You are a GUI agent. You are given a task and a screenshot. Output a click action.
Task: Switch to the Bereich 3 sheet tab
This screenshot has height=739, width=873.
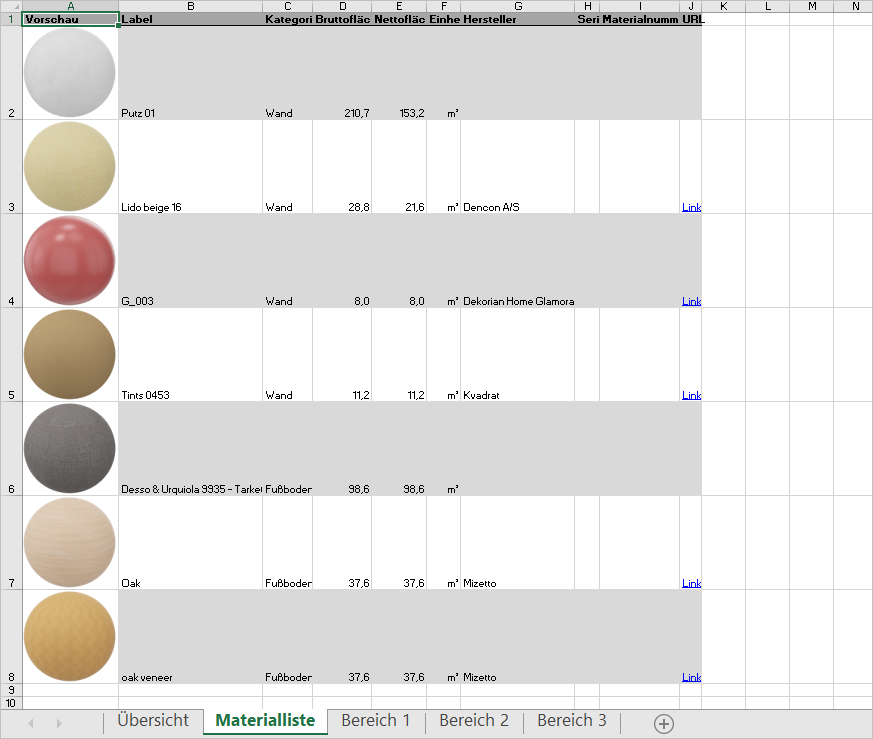coord(571,721)
